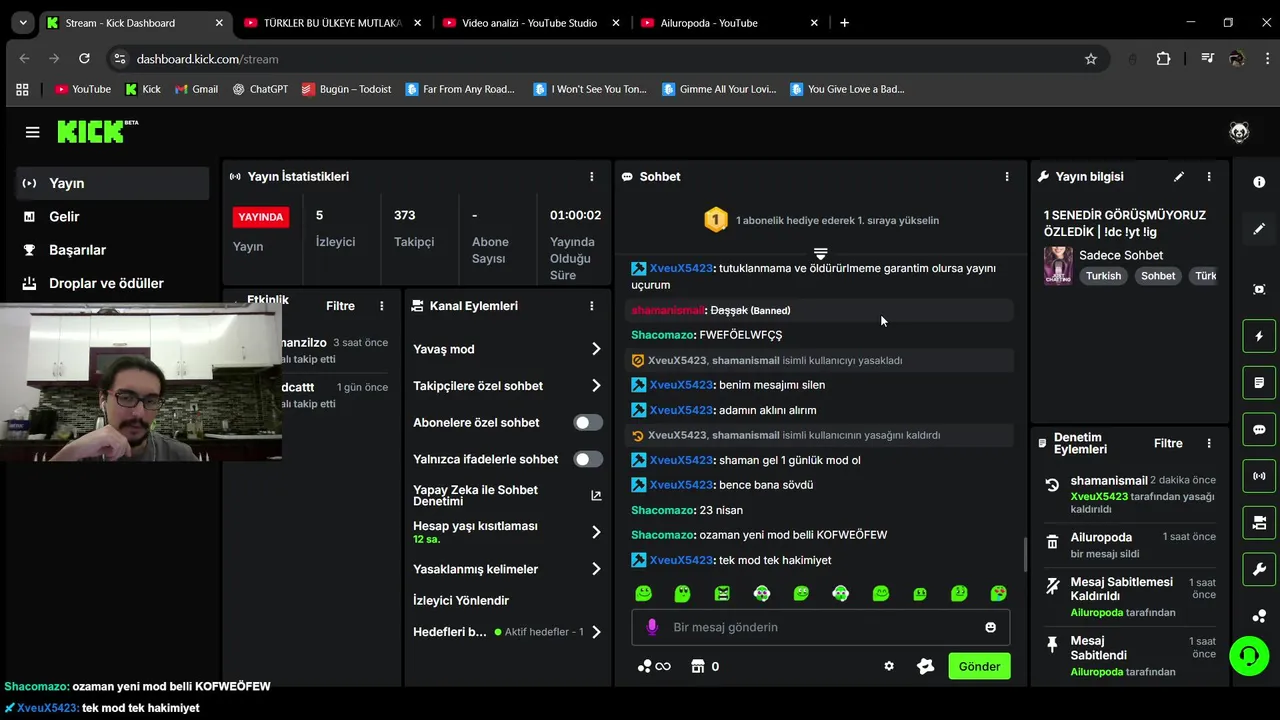Viewport: 1280px width, 720px height.
Task: Open the Gmail bookmark
Action: (x=196, y=89)
